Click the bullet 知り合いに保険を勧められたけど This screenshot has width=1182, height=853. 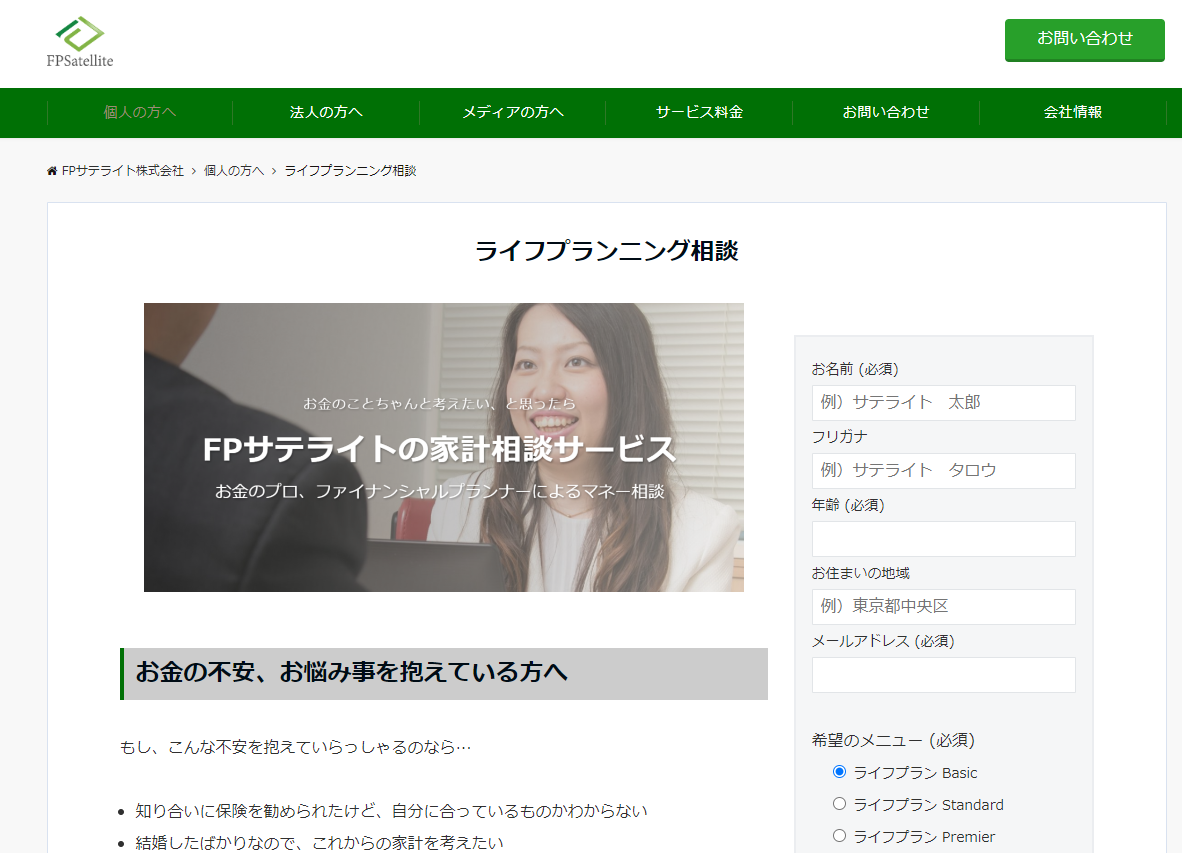(x=391, y=812)
